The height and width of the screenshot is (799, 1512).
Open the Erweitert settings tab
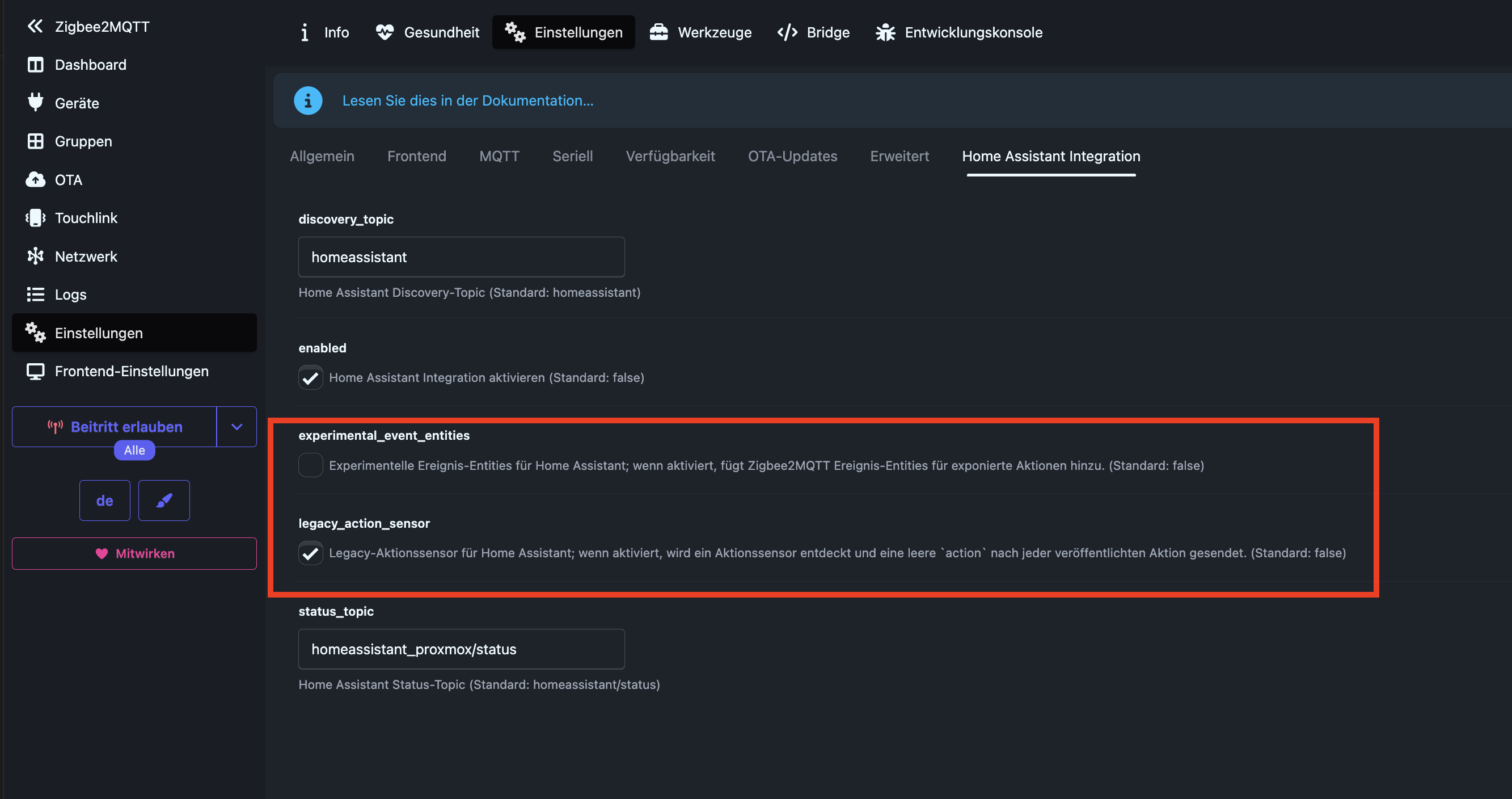point(899,156)
